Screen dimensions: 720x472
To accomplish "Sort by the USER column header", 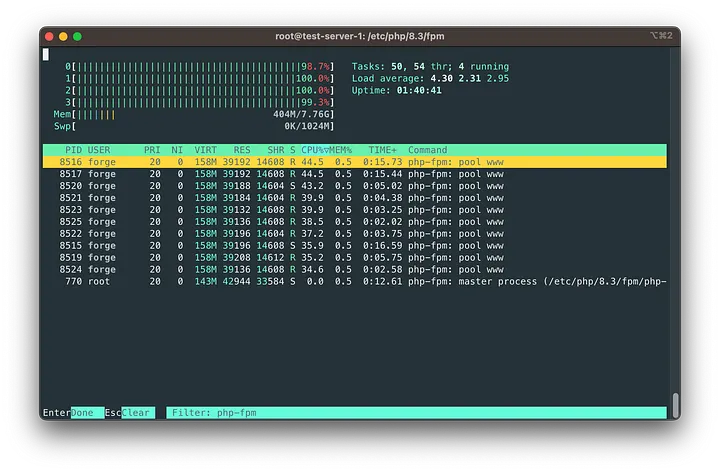I will coord(99,150).
